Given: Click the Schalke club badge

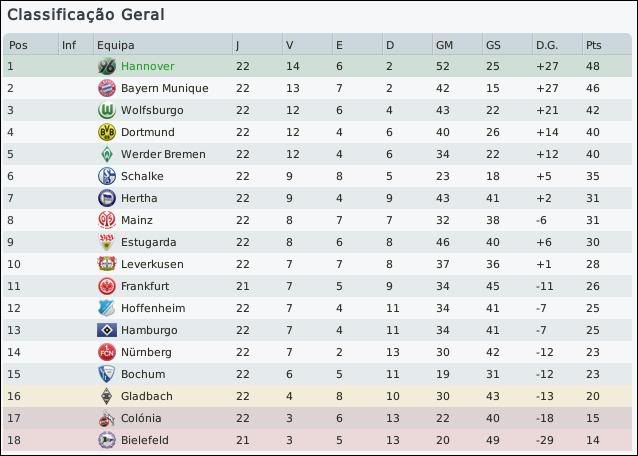Looking at the screenshot, I should 106,176.
